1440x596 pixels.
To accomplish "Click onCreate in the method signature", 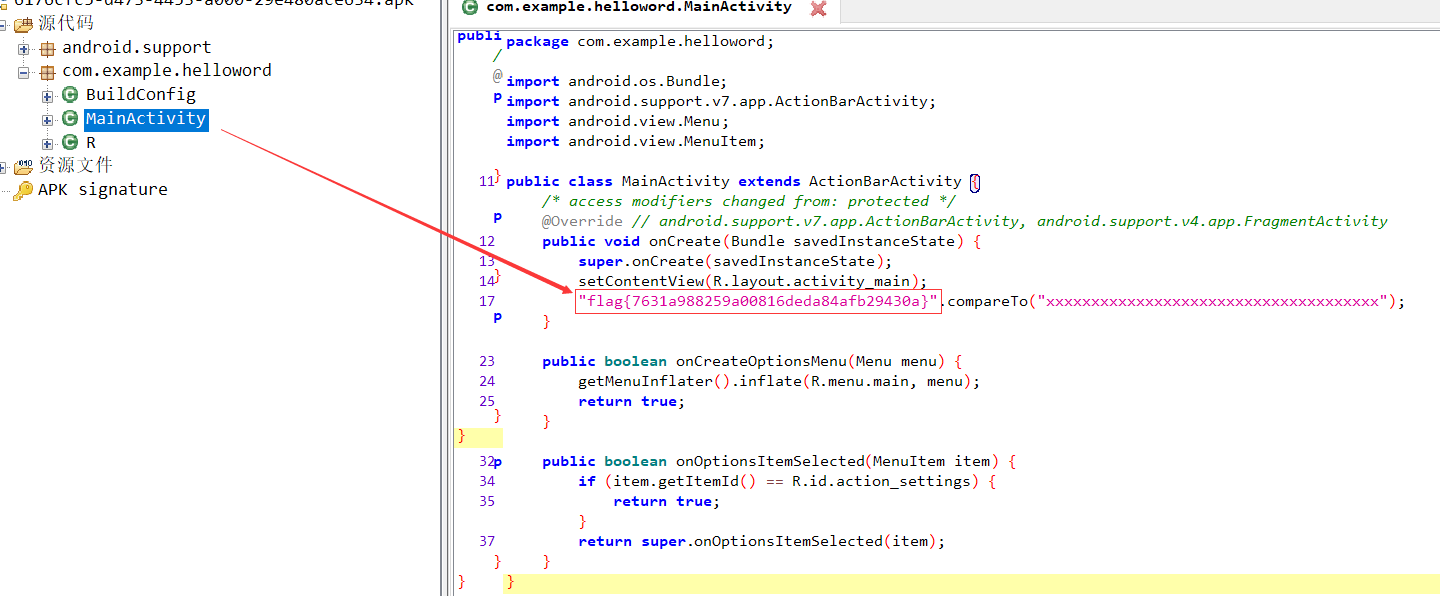I will click(685, 241).
